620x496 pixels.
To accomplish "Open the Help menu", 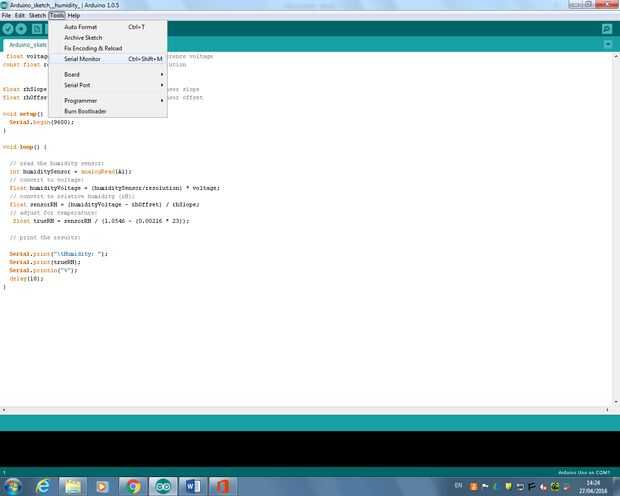I will (x=74, y=15).
